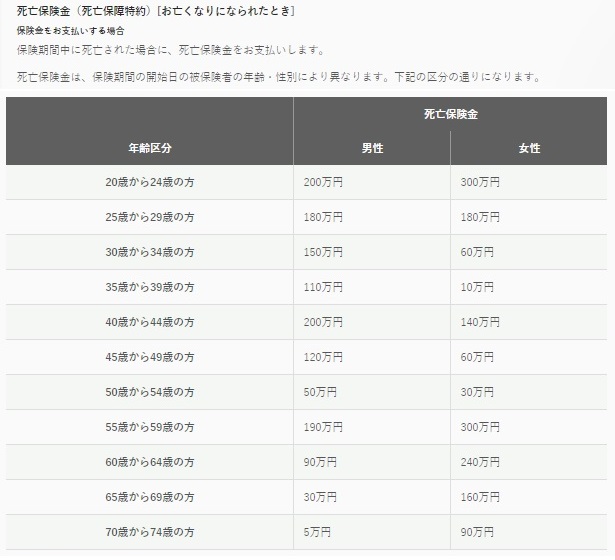Click female 30万円 in the 50歳から54歳 row
This screenshot has height=560, width=615.
[477, 392]
